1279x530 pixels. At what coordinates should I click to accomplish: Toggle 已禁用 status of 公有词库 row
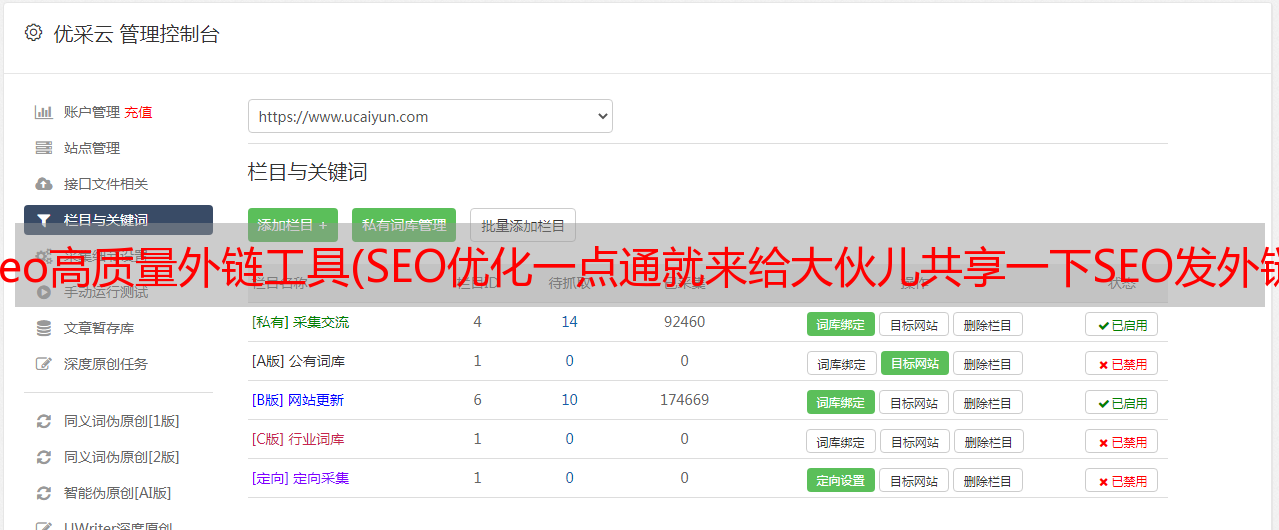(1122, 363)
